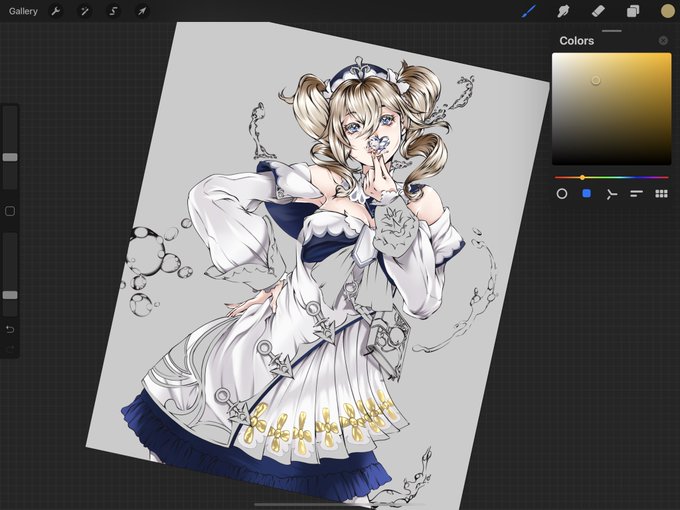Click the Colors panel drag handle
Image resolution: width=680 pixels, height=510 pixels.
pos(611,31)
